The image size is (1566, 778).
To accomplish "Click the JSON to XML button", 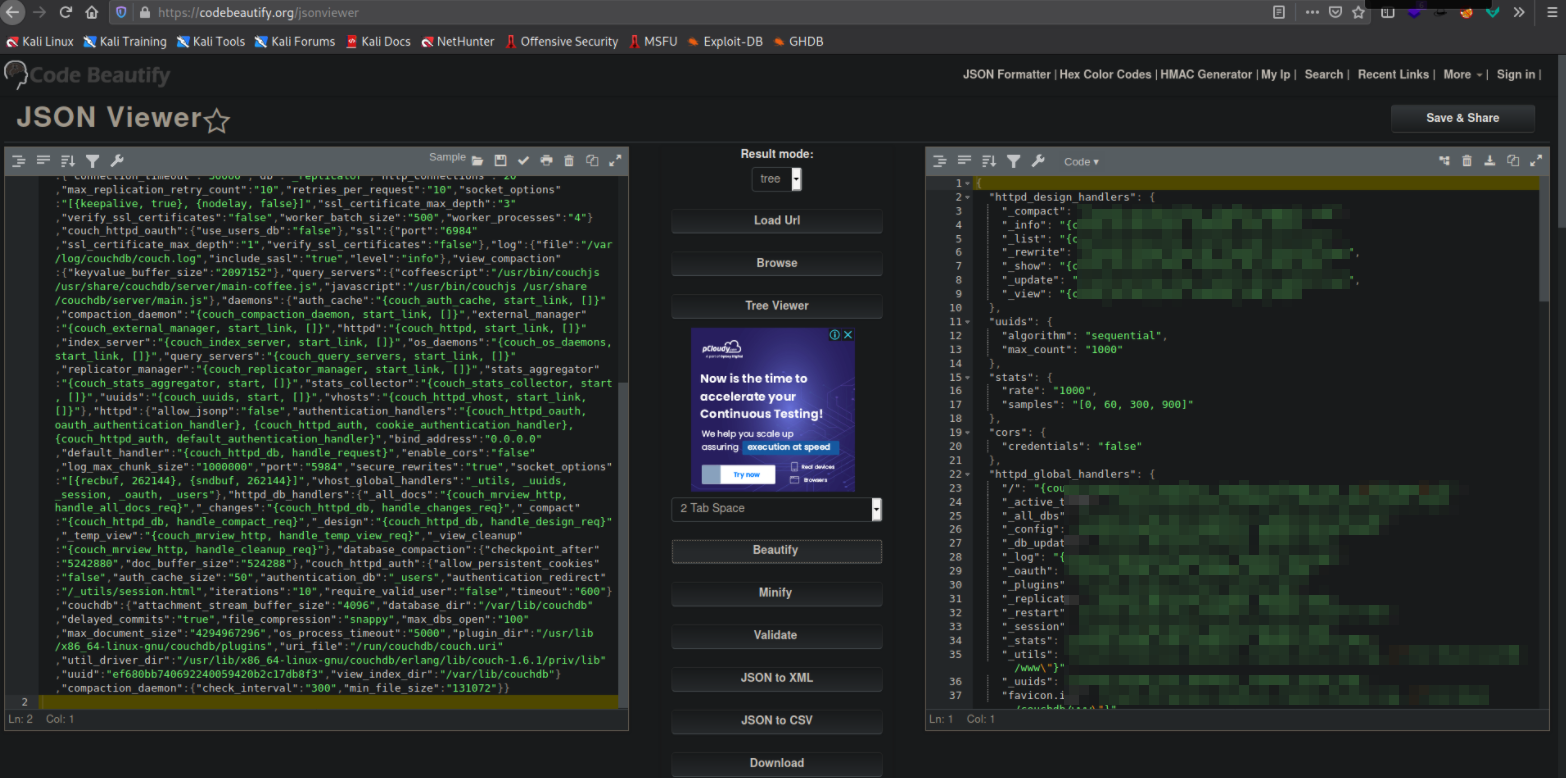I will tap(777, 678).
